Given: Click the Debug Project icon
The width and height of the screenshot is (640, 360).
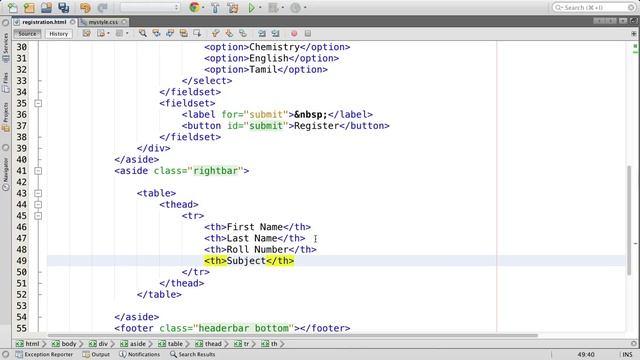Looking at the screenshot, I should pos(273,7).
